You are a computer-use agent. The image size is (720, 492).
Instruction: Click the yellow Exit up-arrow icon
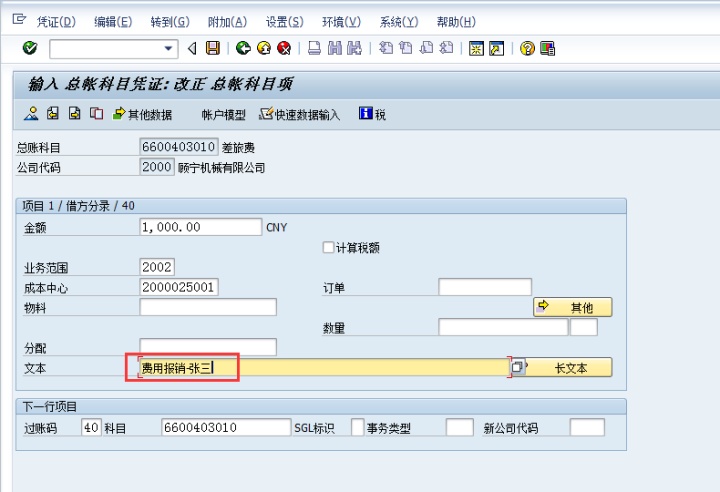264,48
